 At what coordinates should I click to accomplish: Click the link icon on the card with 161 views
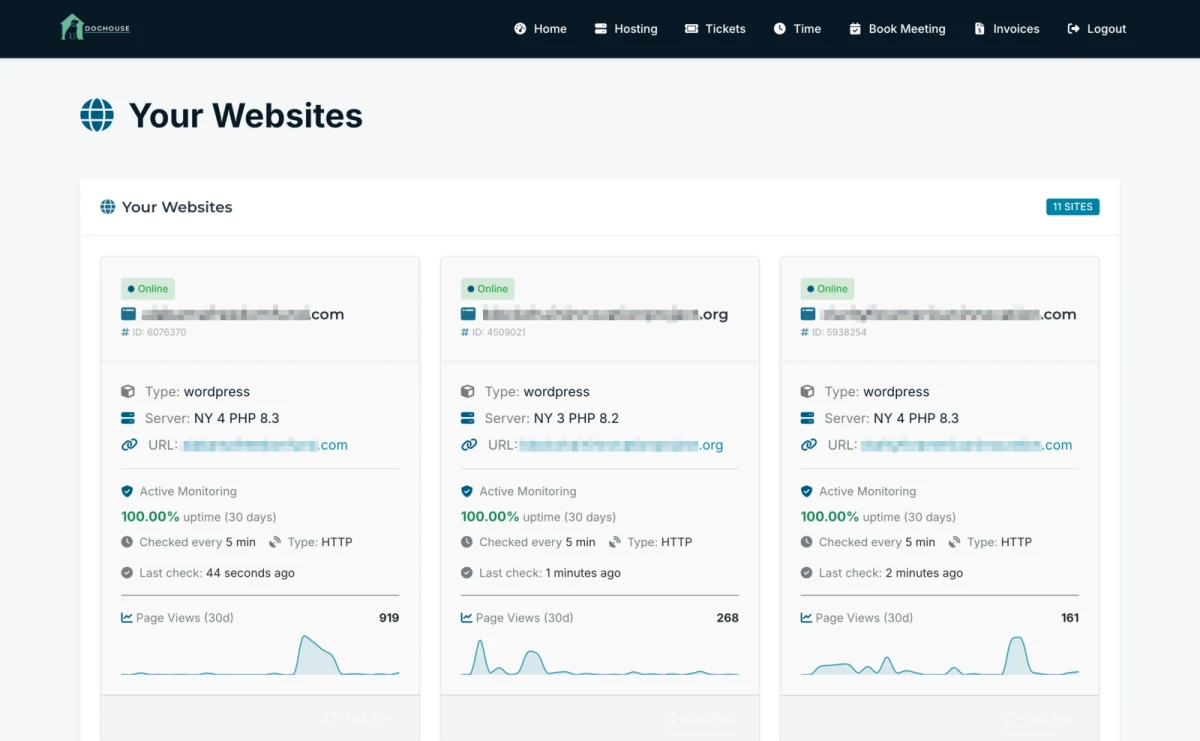click(x=809, y=445)
